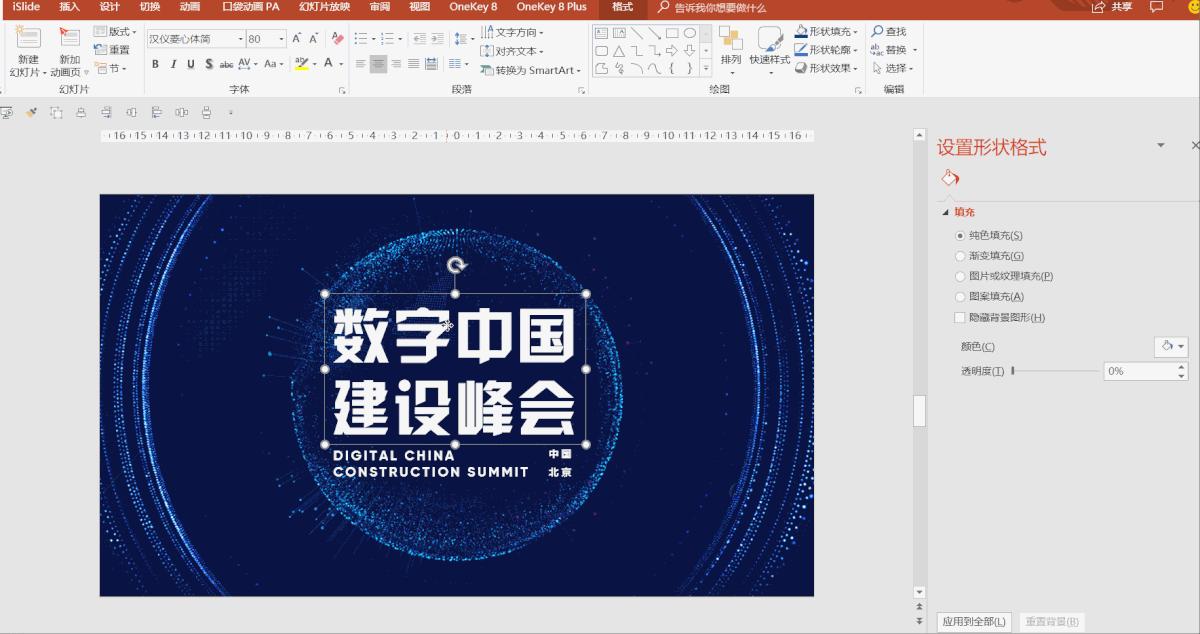Toggle bold formatting on selected text
The width and height of the screenshot is (1200, 634).
click(156, 62)
